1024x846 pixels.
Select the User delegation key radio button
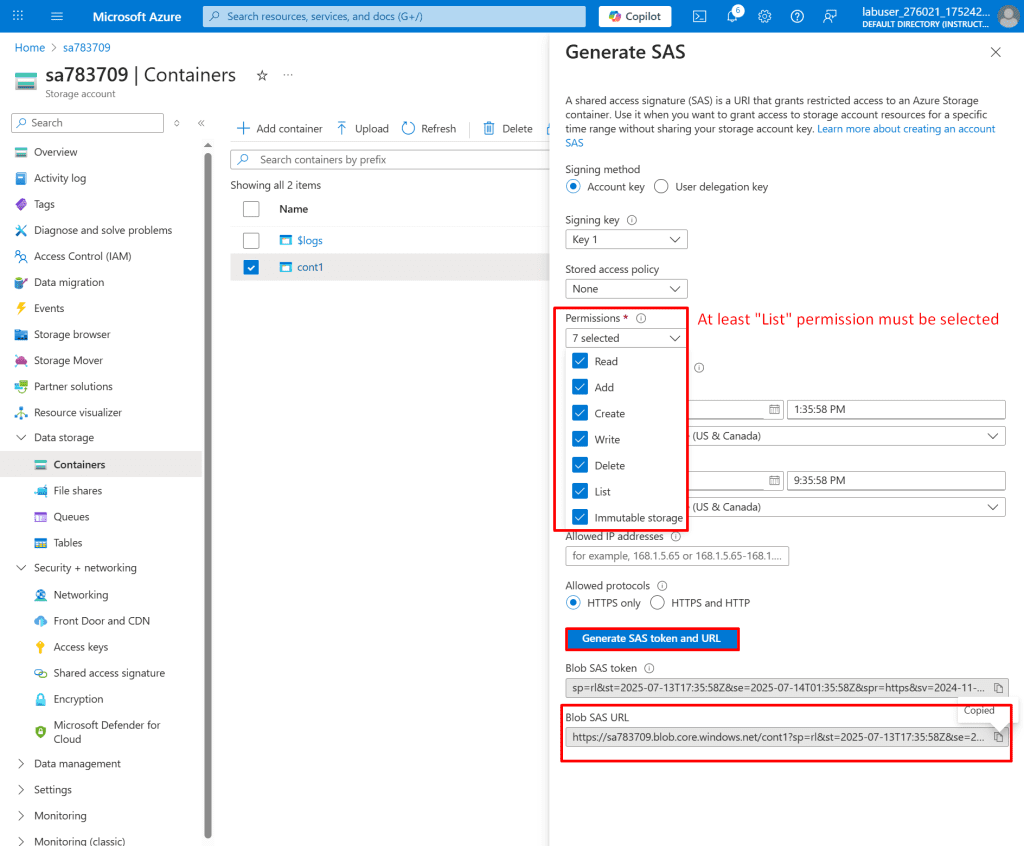tap(661, 187)
